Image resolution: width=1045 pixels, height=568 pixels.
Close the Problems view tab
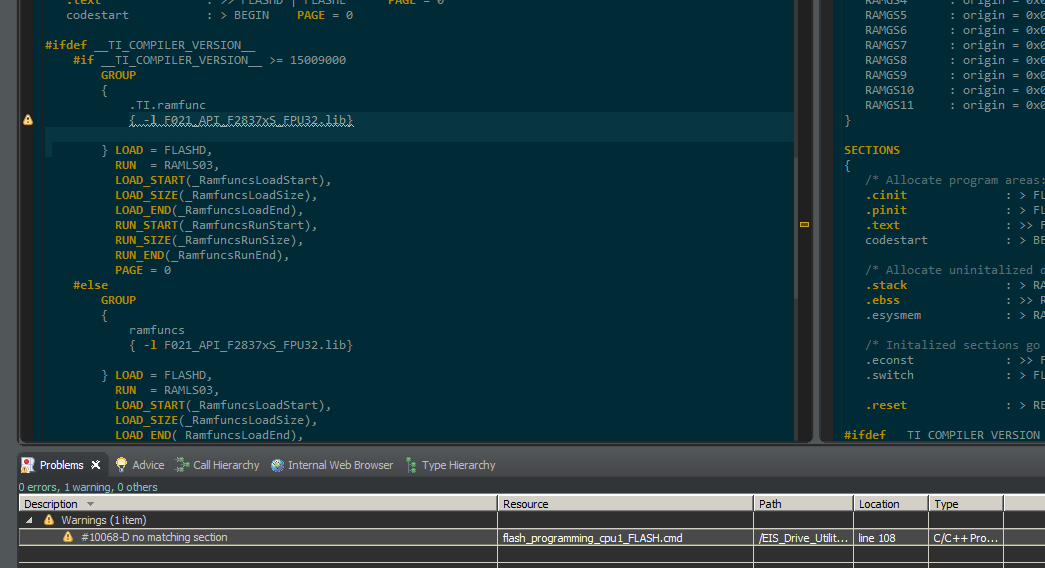point(95,465)
